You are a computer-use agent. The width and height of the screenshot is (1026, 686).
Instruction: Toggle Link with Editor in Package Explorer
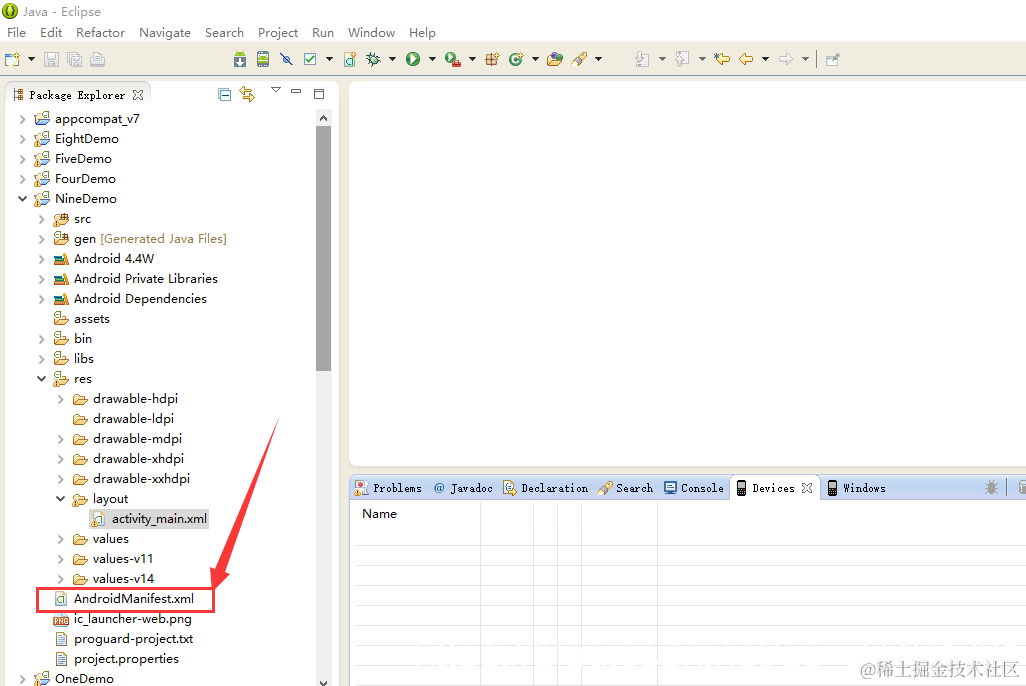pos(247,94)
